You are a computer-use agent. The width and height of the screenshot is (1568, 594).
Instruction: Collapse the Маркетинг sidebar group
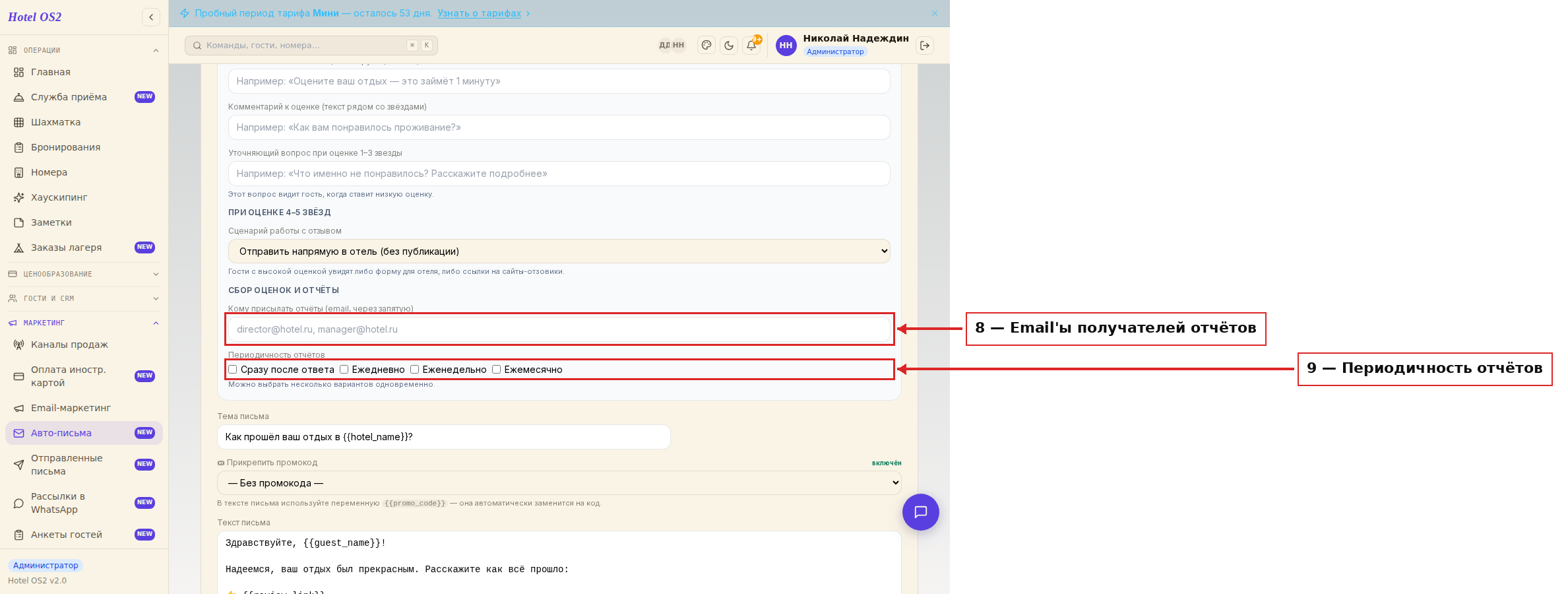[84, 323]
